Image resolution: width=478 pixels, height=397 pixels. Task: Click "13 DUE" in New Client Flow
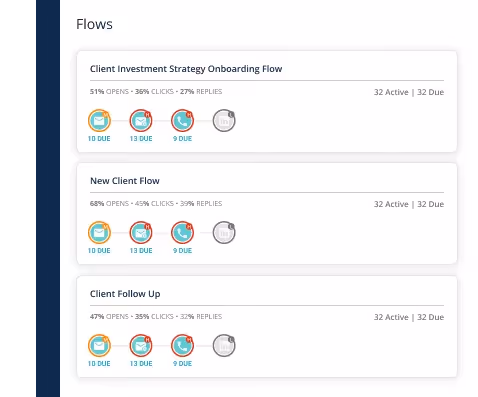(x=141, y=251)
